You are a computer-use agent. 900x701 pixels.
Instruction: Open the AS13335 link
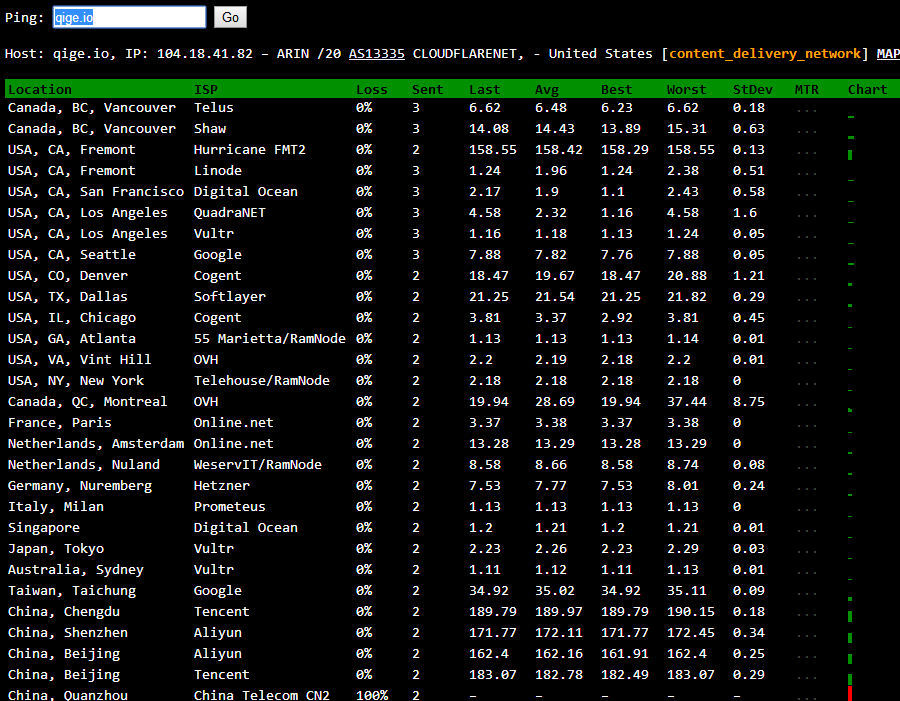click(x=377, y=54)
